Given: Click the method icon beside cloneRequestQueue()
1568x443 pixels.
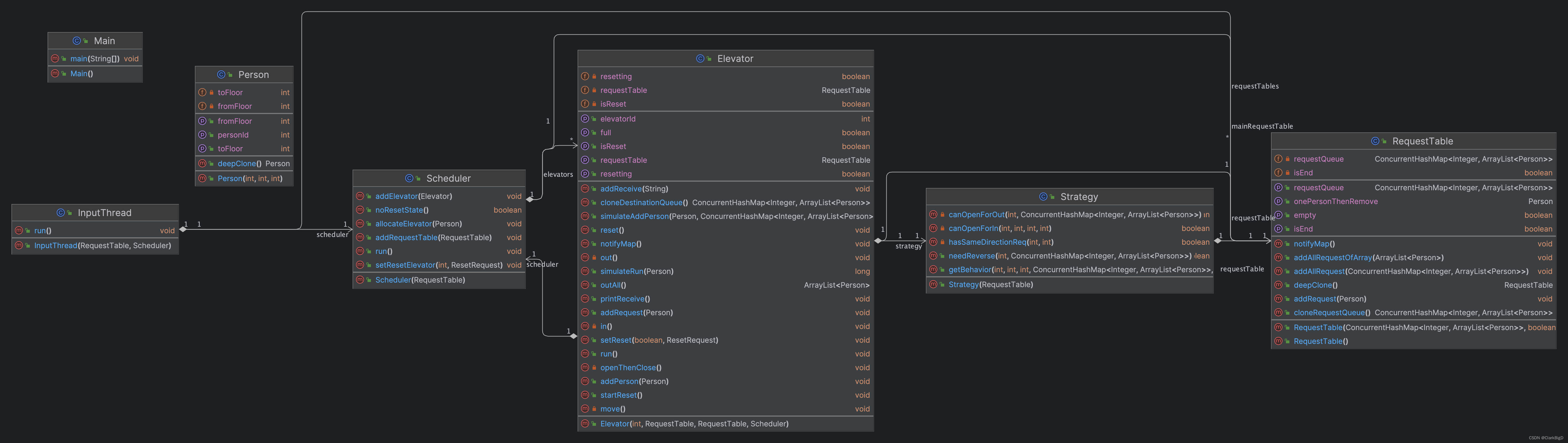Looking at the screenshot, I should pyautogui.click(x=1279, y=313).
